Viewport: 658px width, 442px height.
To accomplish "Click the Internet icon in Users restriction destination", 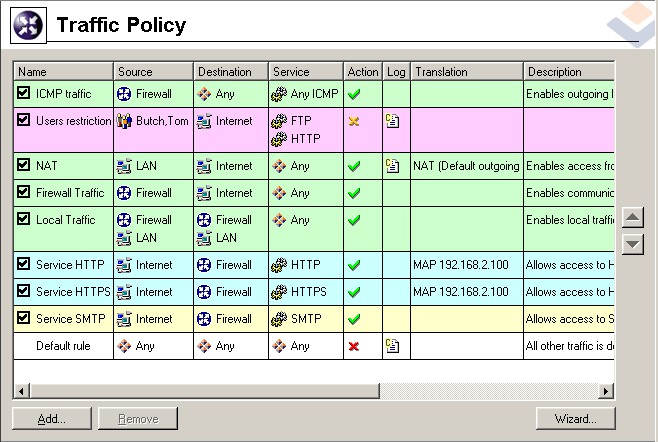I will pyautogui.click(x=204, y=121).
